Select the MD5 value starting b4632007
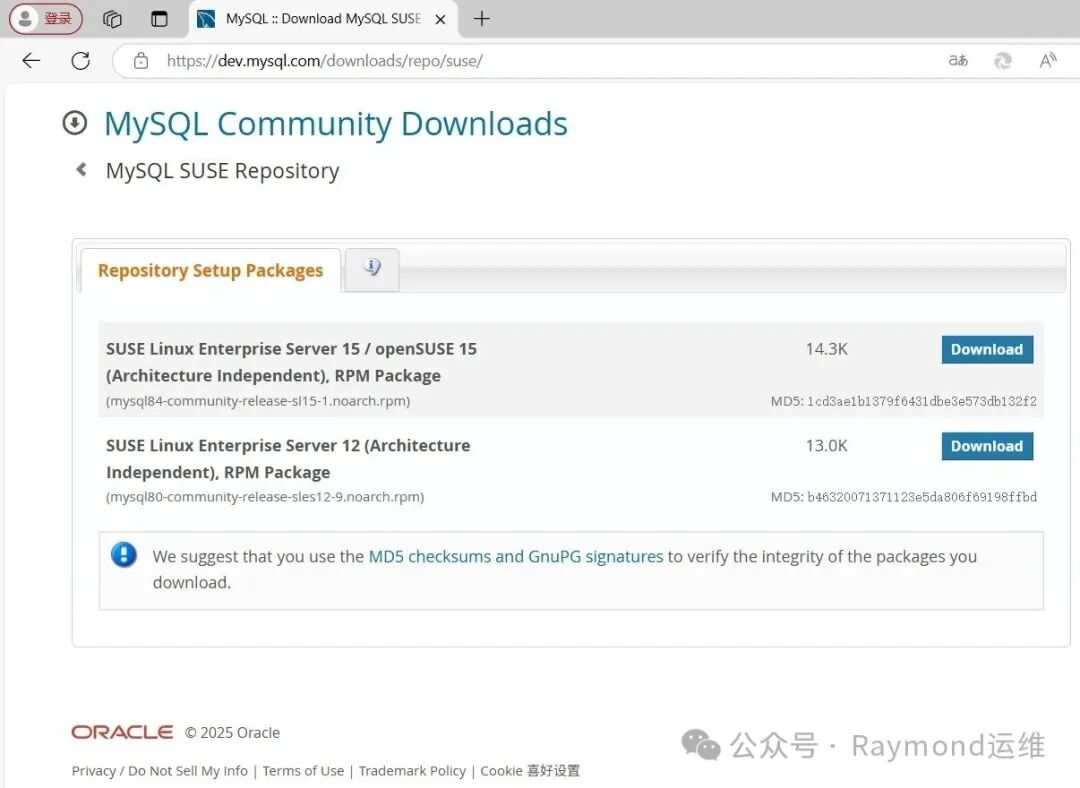Image resolution: width=1080 pixels, height=788 pixels. pyautogui.click(x=922, y=497)
